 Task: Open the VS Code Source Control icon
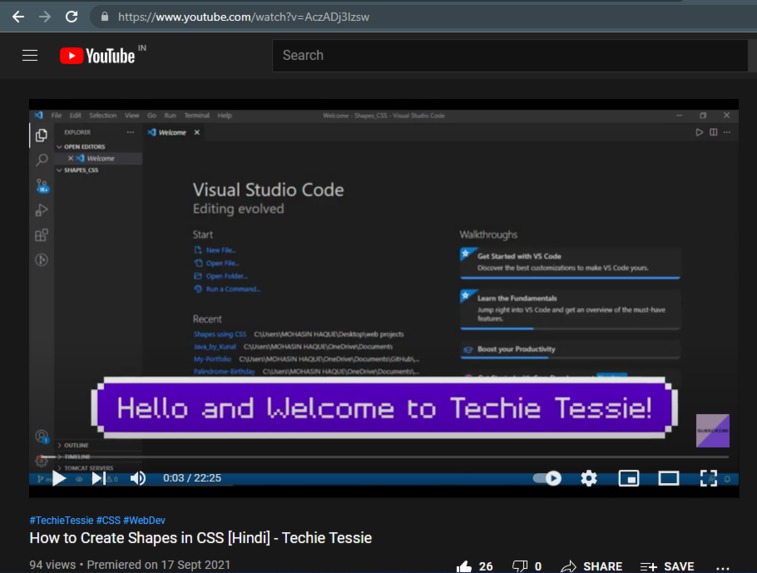click(x=42, y=185)
